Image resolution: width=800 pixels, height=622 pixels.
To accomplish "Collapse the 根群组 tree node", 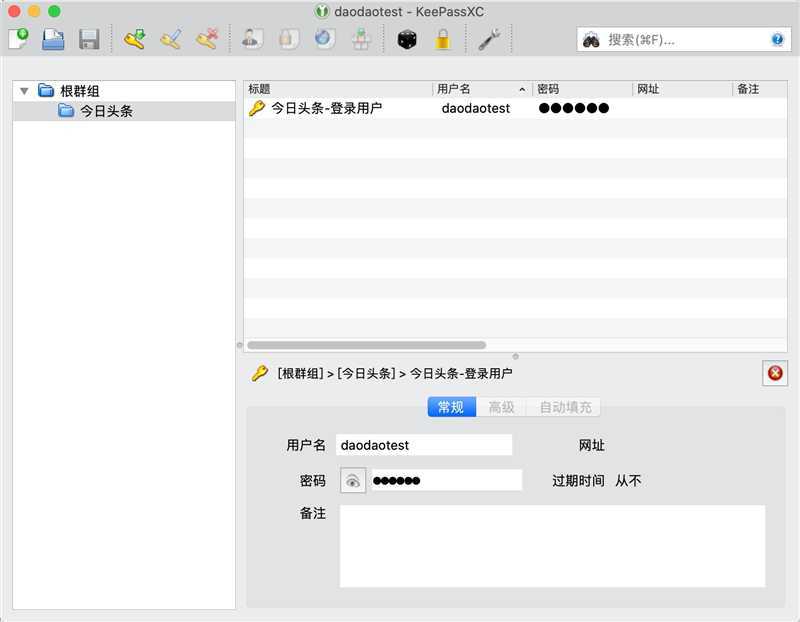I will click(24, 91).
